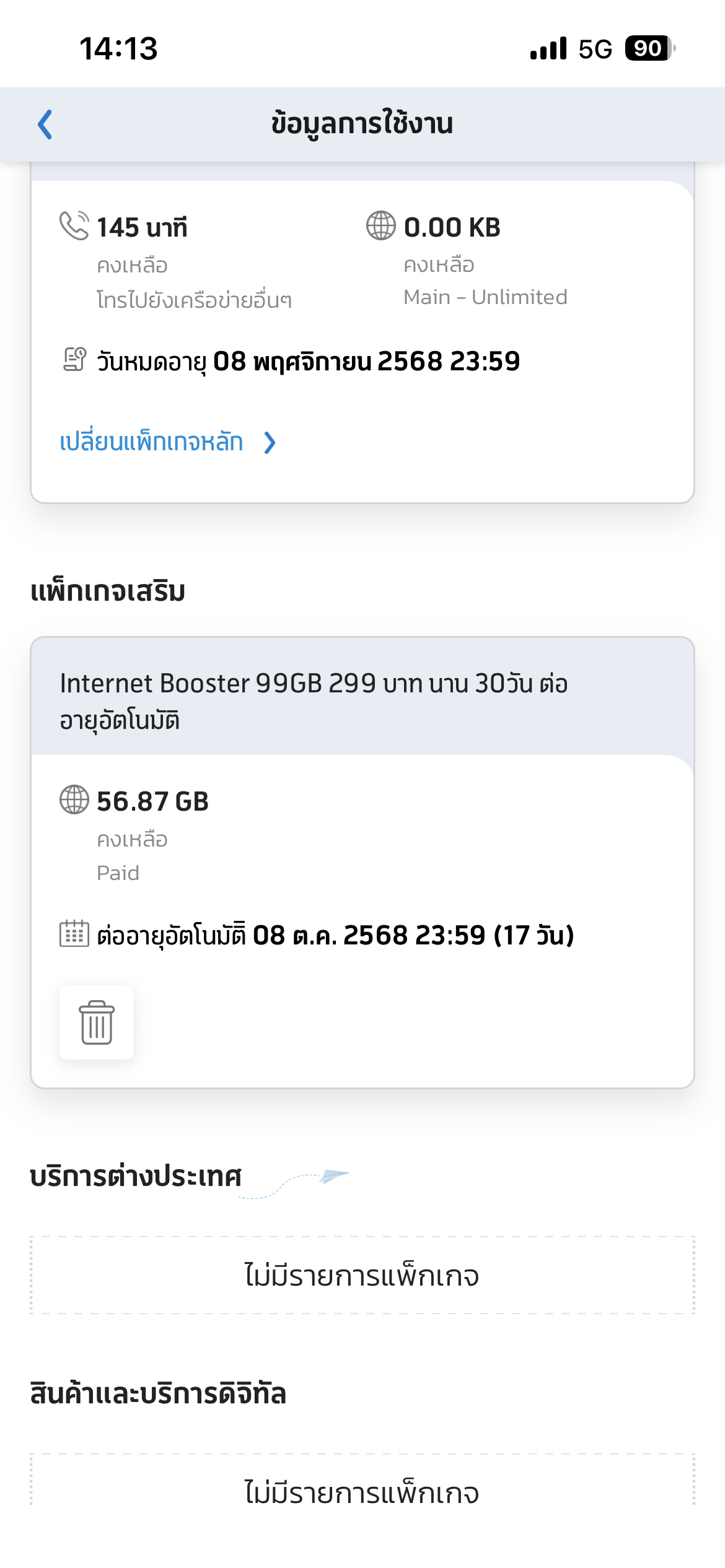This screenshot has height=1568, width=725.
Task: Tap the chevron next to เปลี่ยนแพ็กเกจหลัก
Action: coord(270,443)
